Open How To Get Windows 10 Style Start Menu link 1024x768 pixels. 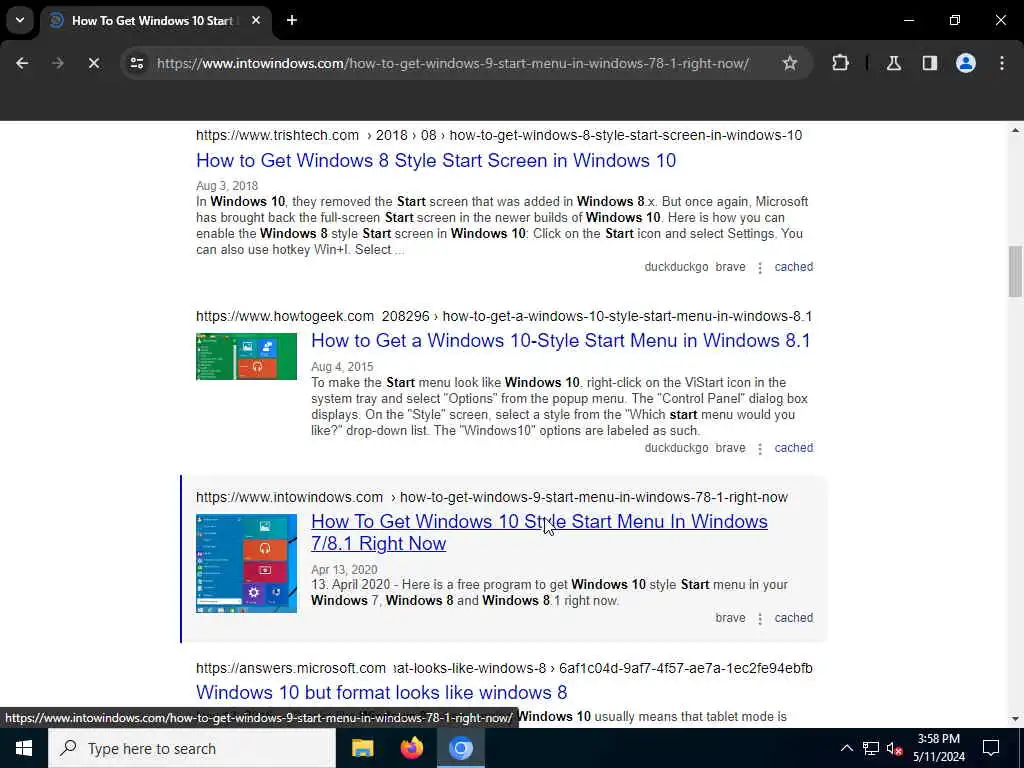539,532
